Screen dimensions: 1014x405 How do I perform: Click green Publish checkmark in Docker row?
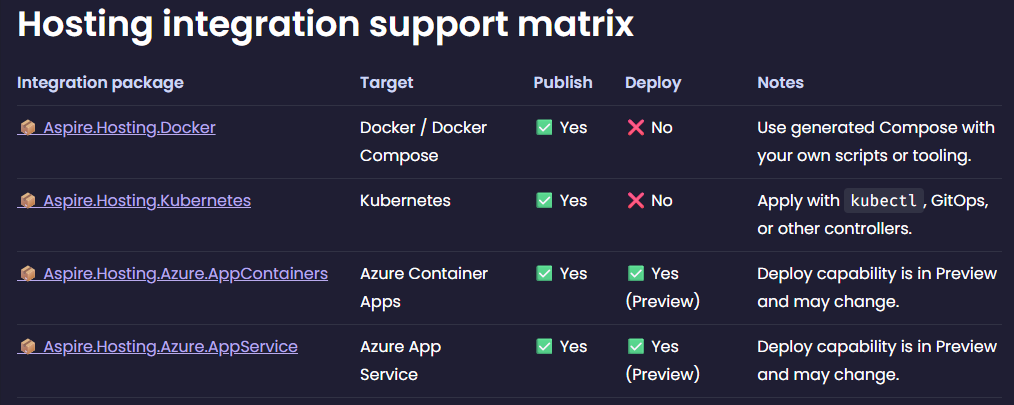pos(544,128)
